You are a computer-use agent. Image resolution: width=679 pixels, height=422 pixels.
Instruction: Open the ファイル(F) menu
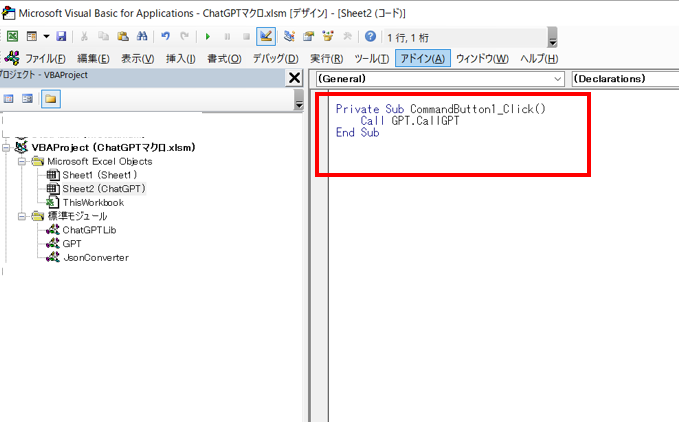coord(45,58)
